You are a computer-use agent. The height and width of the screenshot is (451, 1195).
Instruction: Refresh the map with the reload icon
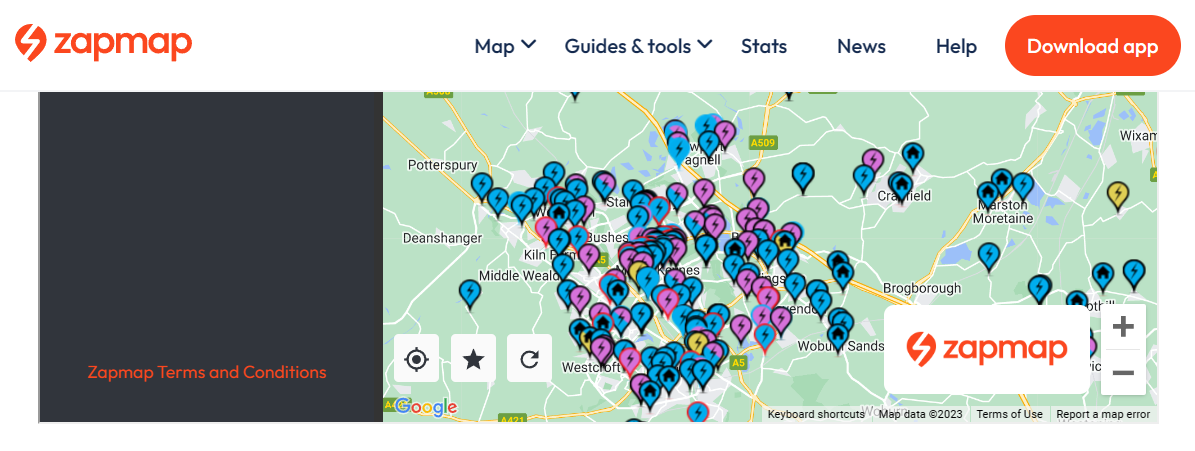point(530,358)
